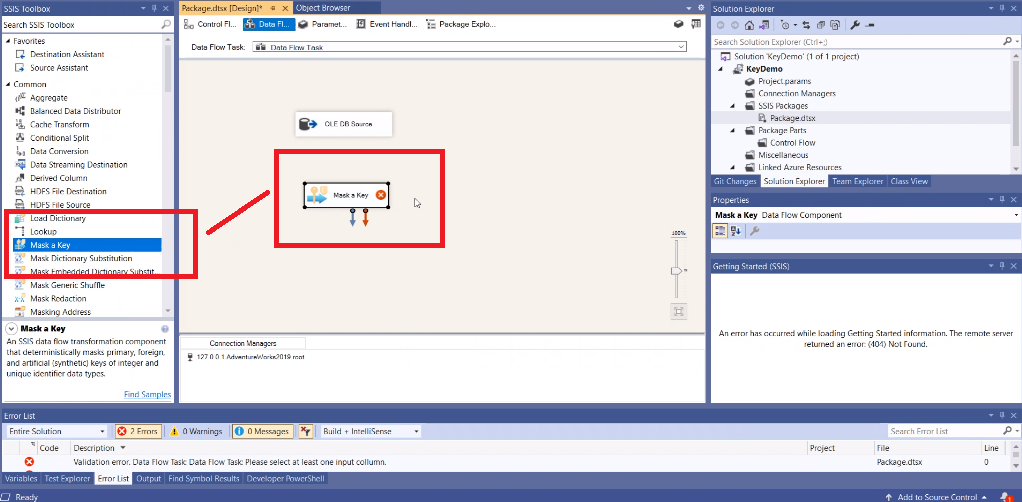Collapse the KeyDemo project node
Screen dimensions: 1022x502
click(x=721, y=69)
